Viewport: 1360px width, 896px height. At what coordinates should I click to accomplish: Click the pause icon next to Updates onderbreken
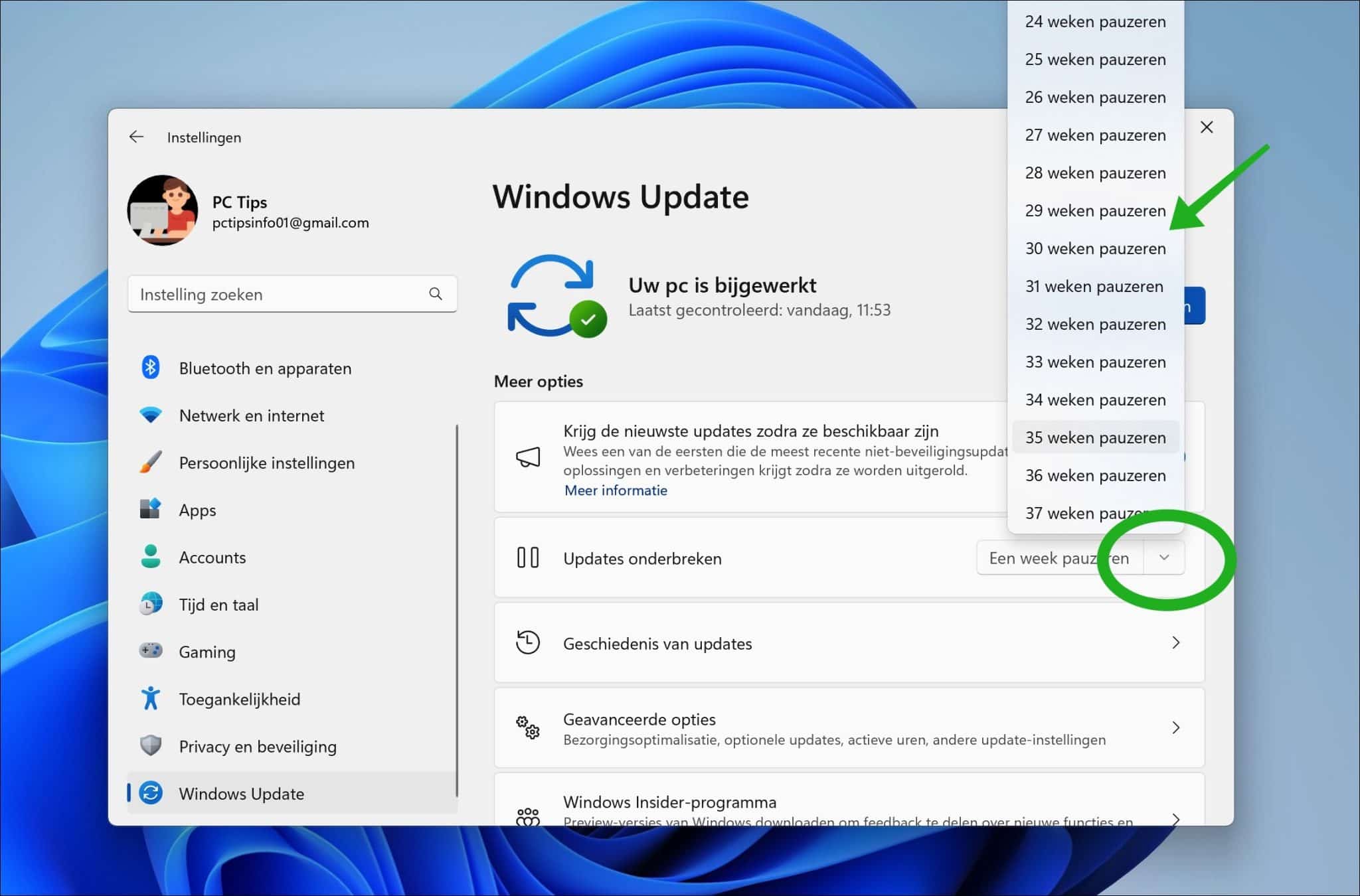(x=527, y=558)
